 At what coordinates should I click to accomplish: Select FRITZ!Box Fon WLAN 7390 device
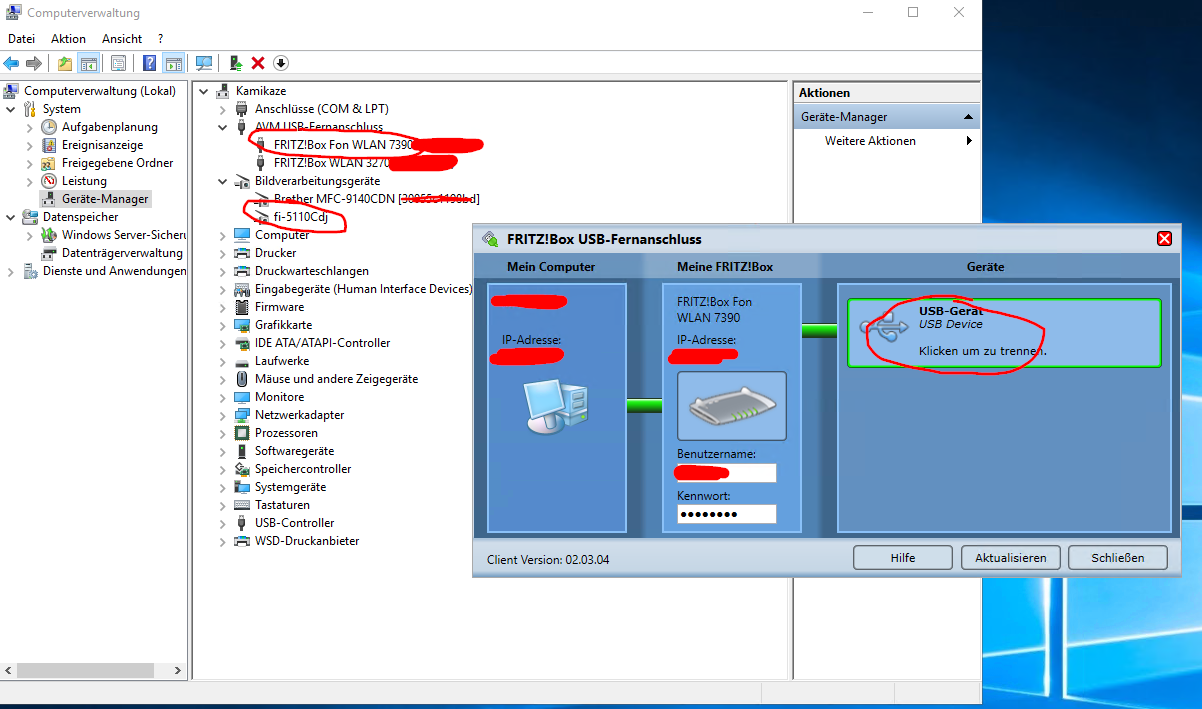[343, 145]
